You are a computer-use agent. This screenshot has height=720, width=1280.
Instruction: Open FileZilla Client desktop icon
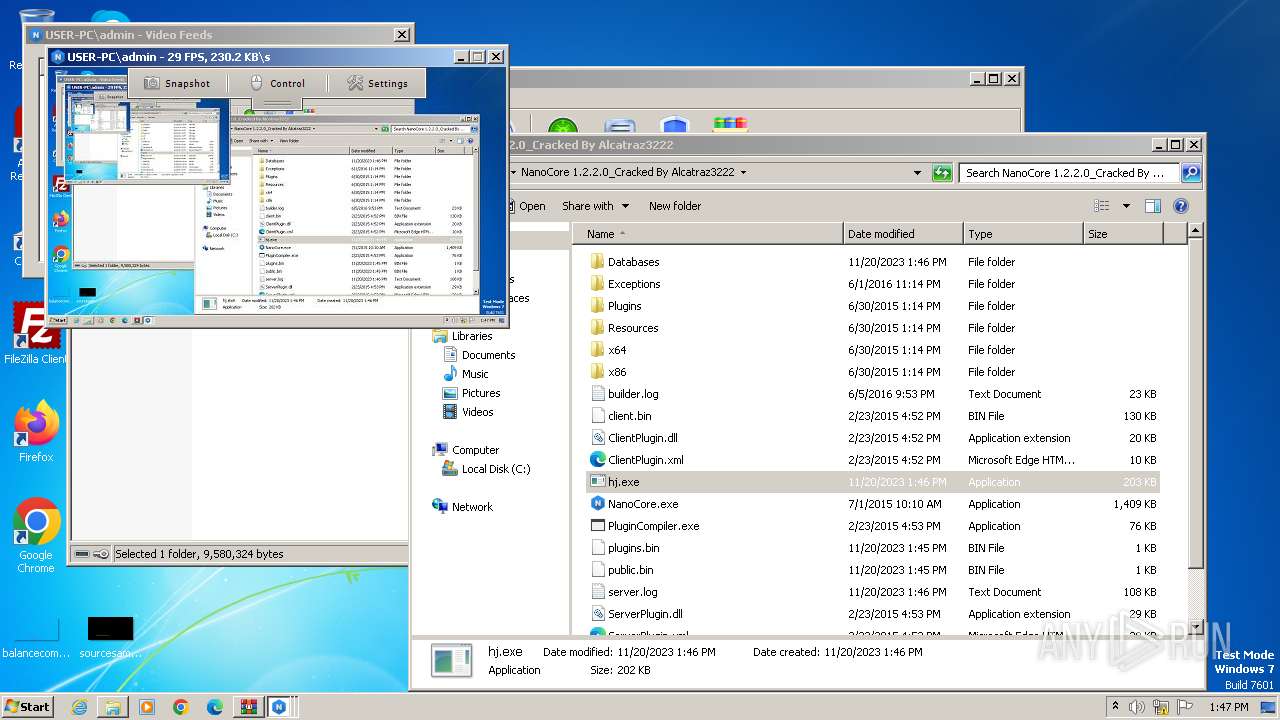(x=36, y=333)
